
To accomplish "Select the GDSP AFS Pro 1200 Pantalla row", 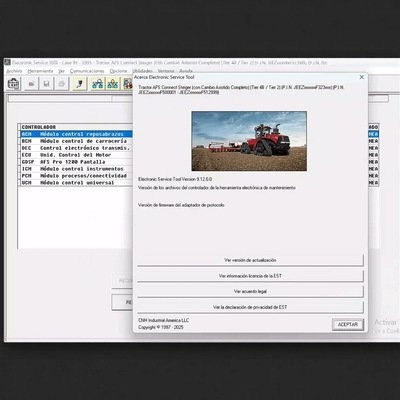I will click(x=76, y=162).
